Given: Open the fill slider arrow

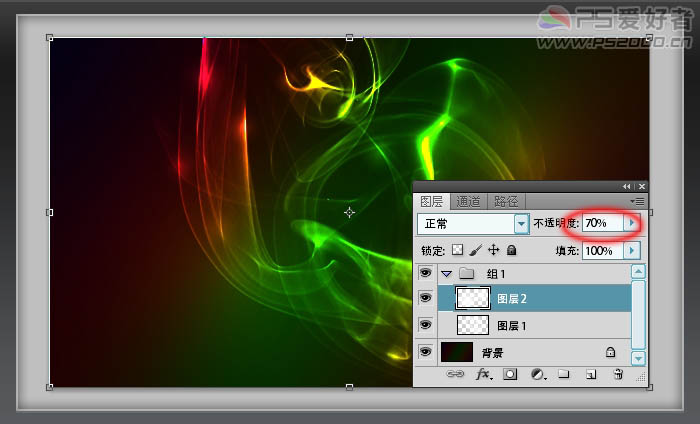Looking at the screenshot, I should pyautogui.click(x=630, y=250).
